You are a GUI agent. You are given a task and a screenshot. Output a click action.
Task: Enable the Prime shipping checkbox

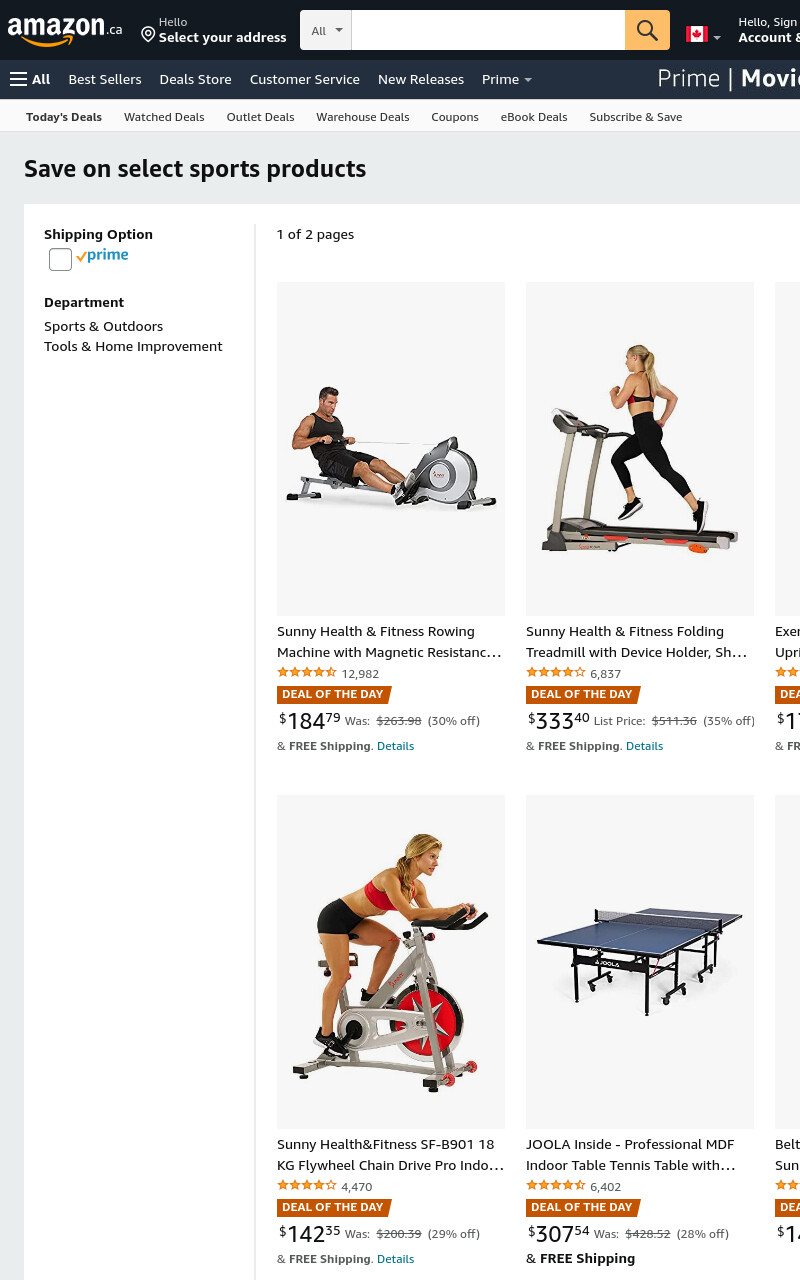60,260
